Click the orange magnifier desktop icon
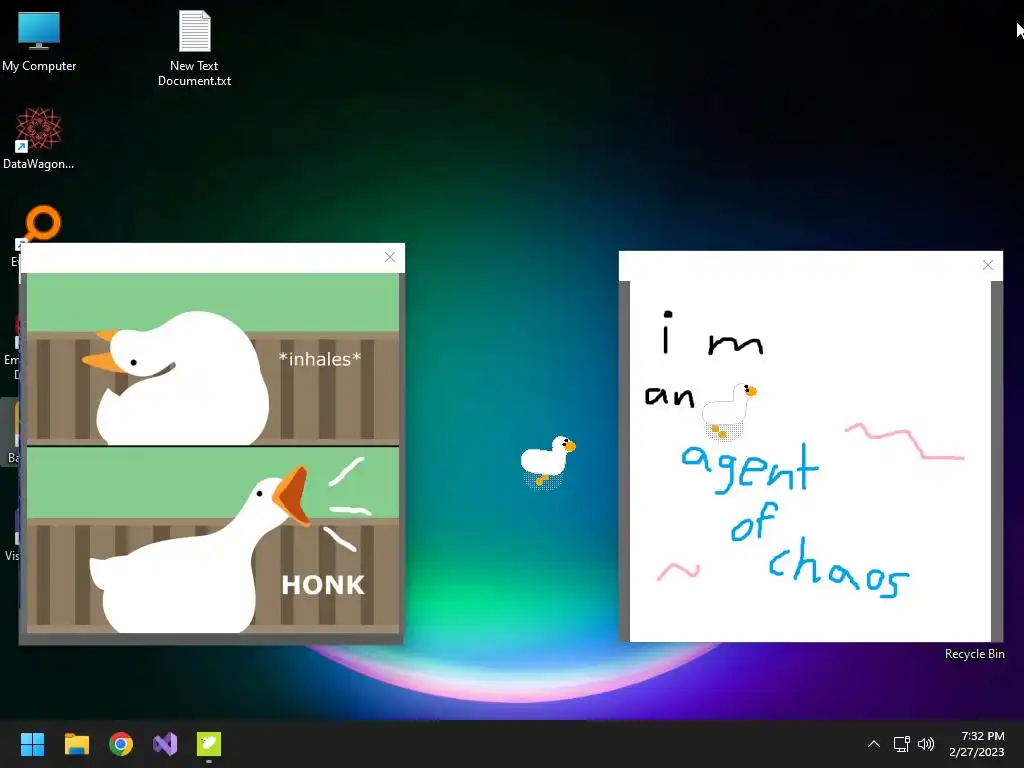Viewport: 1024px width, 768px height. pos(42,223)
